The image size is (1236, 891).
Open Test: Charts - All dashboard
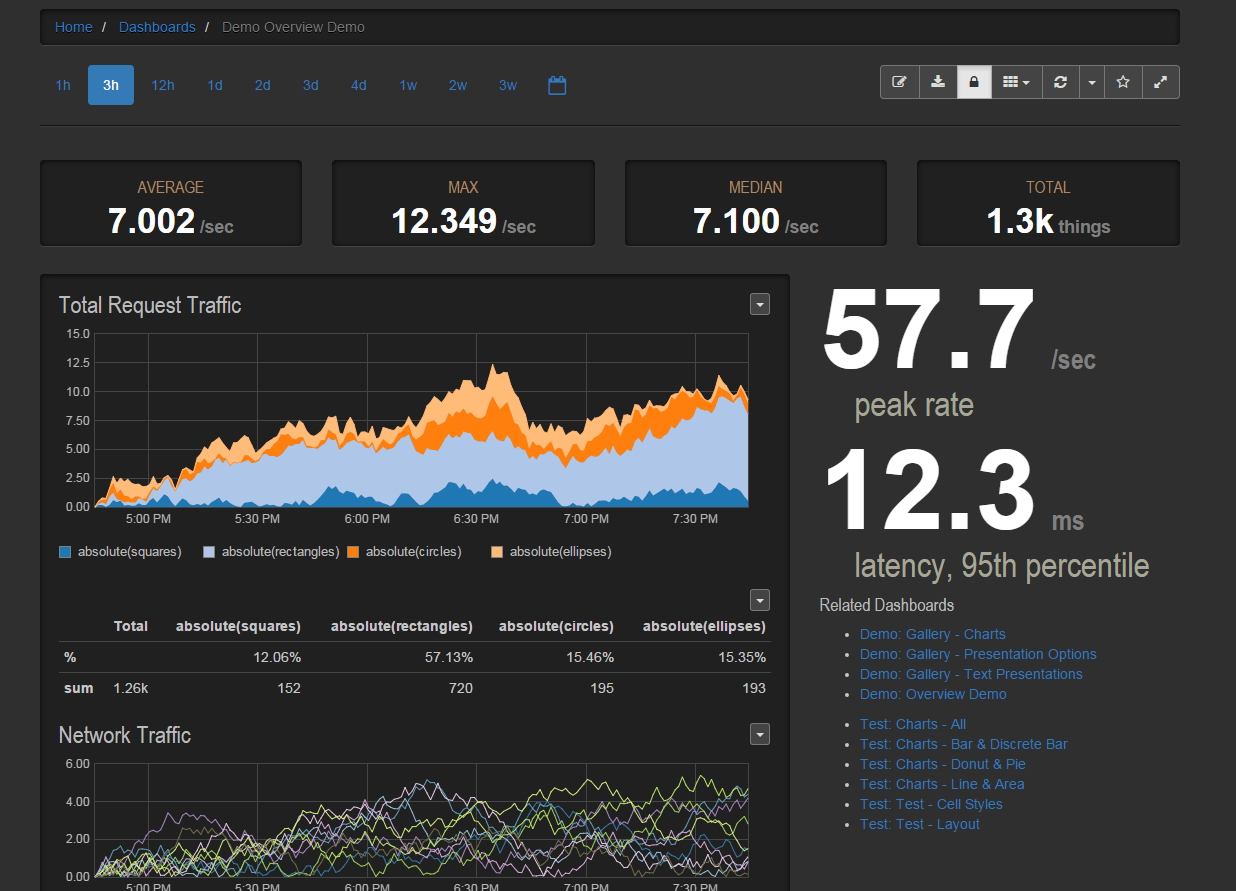[x=913, y=724]
